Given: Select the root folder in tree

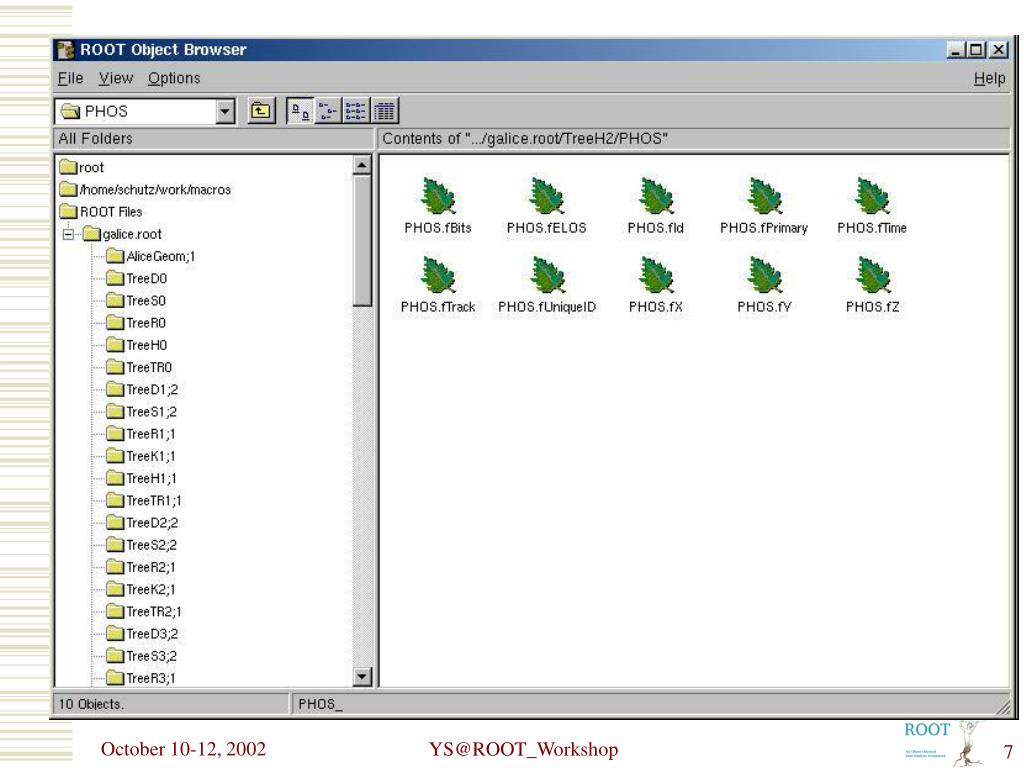Looking at the screenshot, I should 82,167.
